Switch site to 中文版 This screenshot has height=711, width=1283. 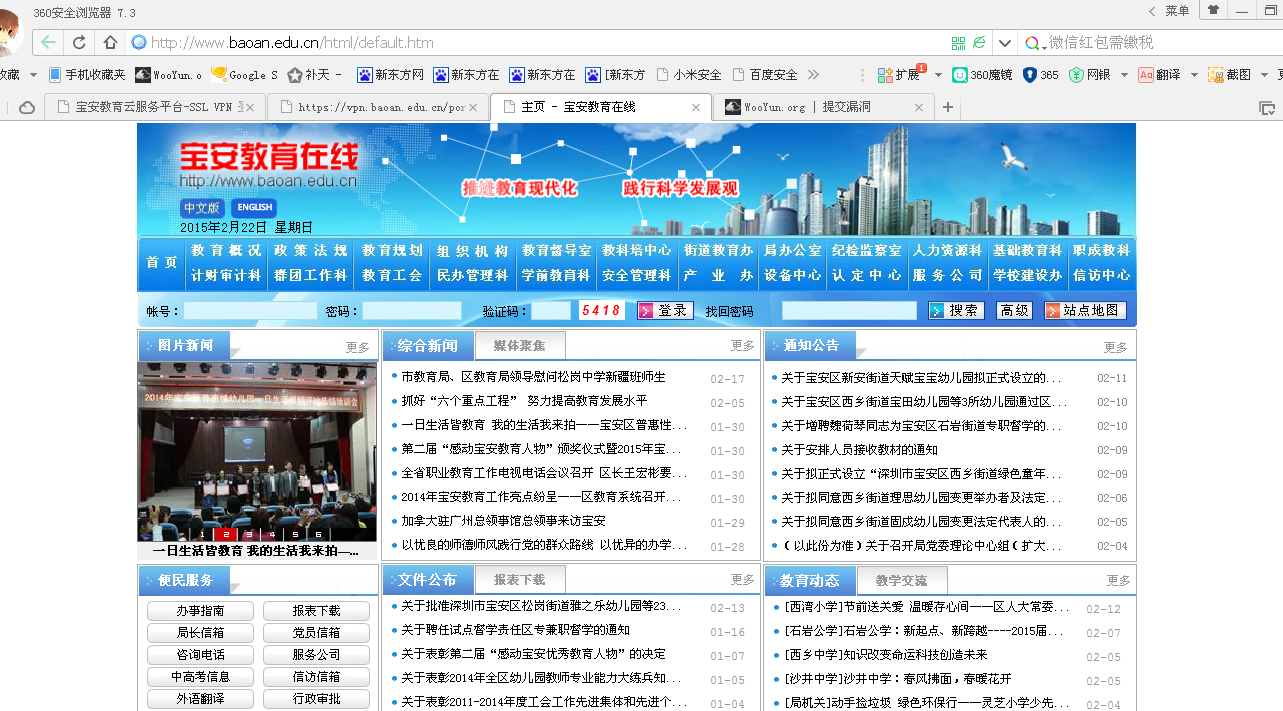click(x=201, y=208)
